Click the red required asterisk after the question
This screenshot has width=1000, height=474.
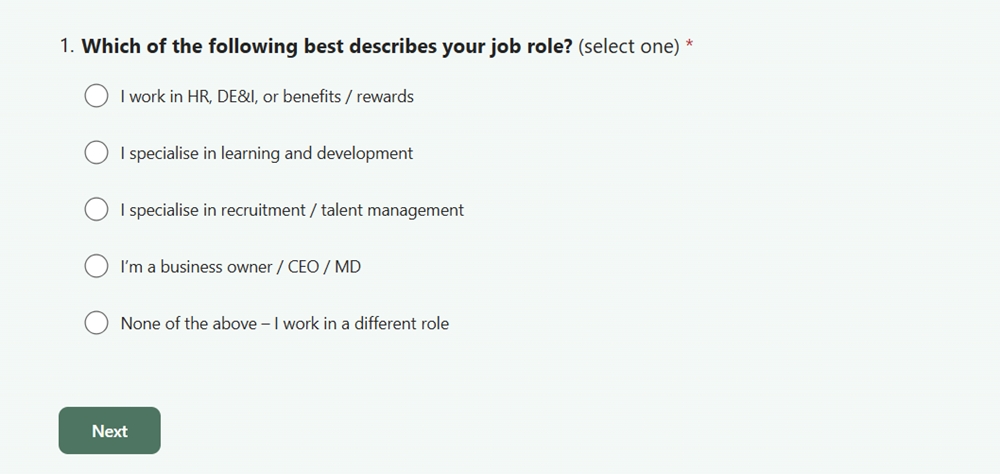[689, 45]
